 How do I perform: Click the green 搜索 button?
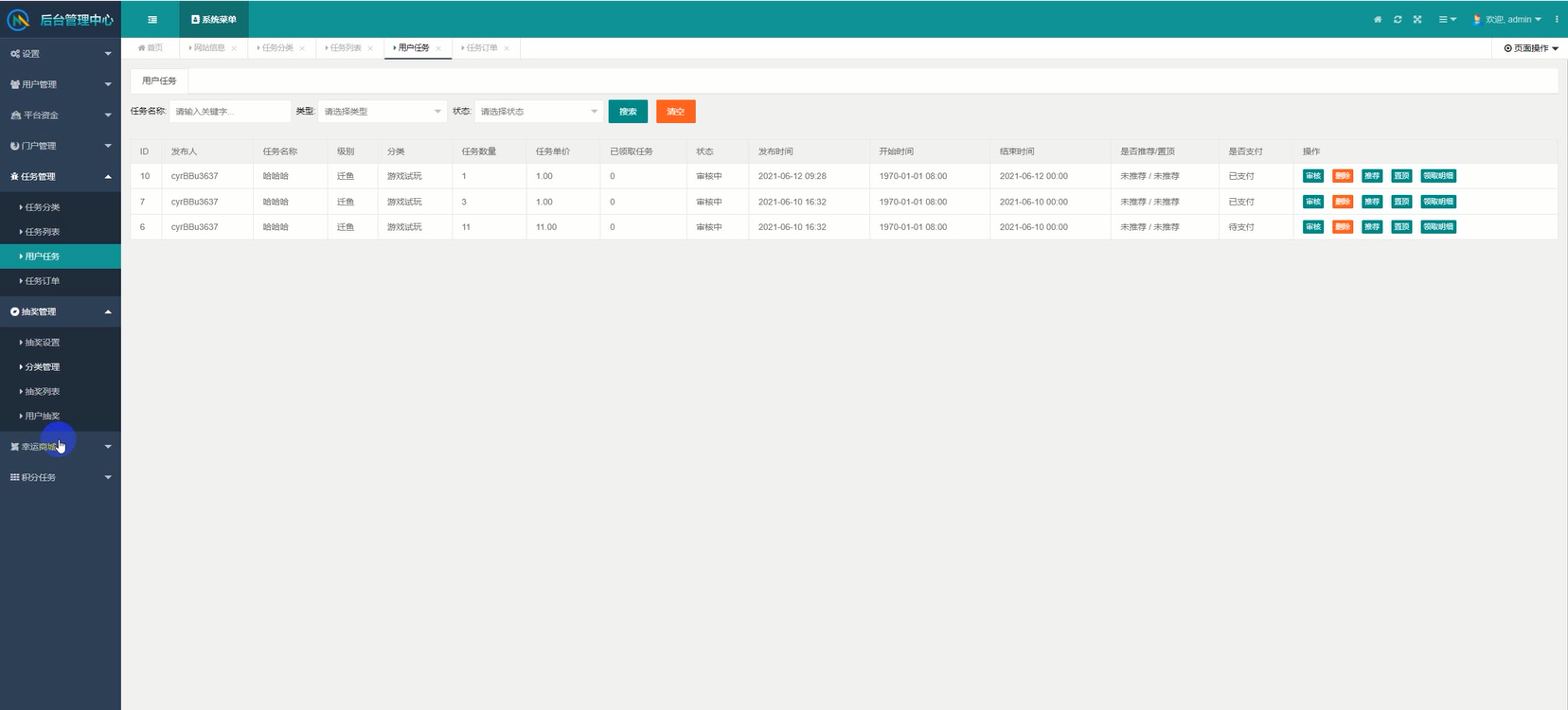(x=628, y=112)
